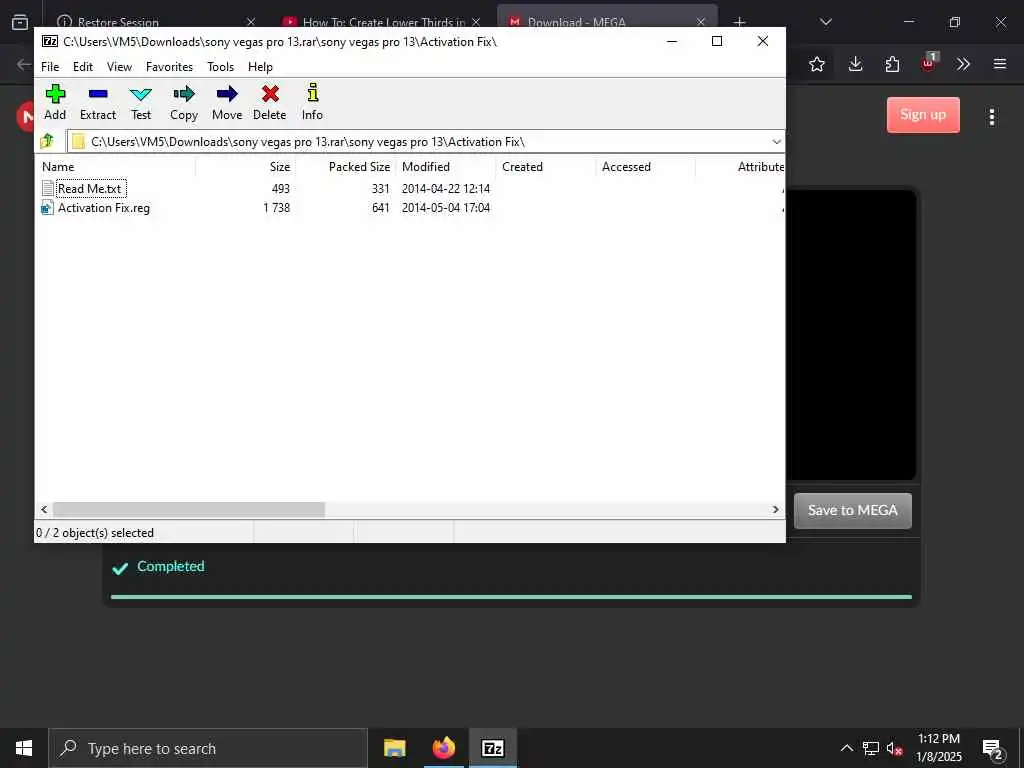Image resolution: width=1024 pixels, height=768 pixels.
Task: Open the Windows Start menu
Action: (x=24, y=748)
